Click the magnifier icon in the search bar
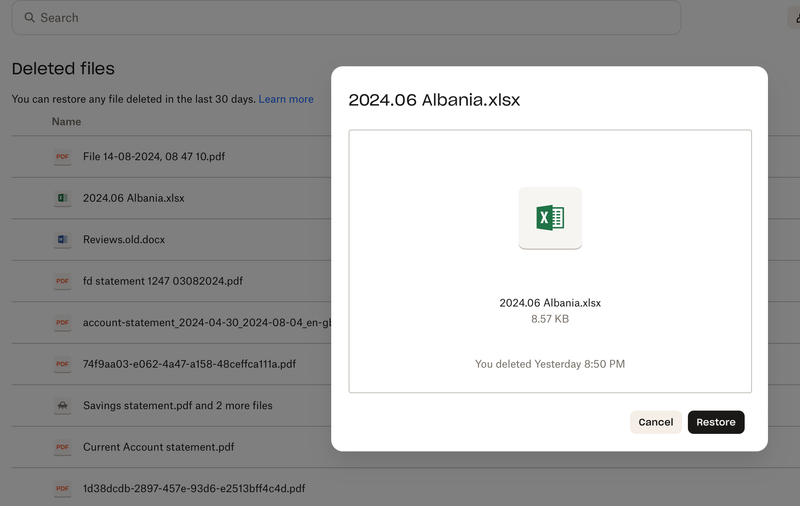The image size is (800, 506). 29,18
